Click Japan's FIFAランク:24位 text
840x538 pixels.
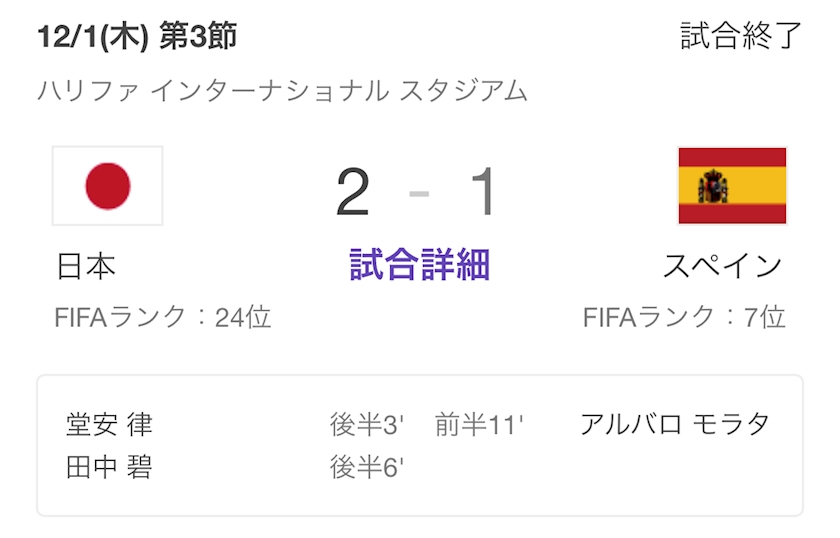[x=163, y=317]
